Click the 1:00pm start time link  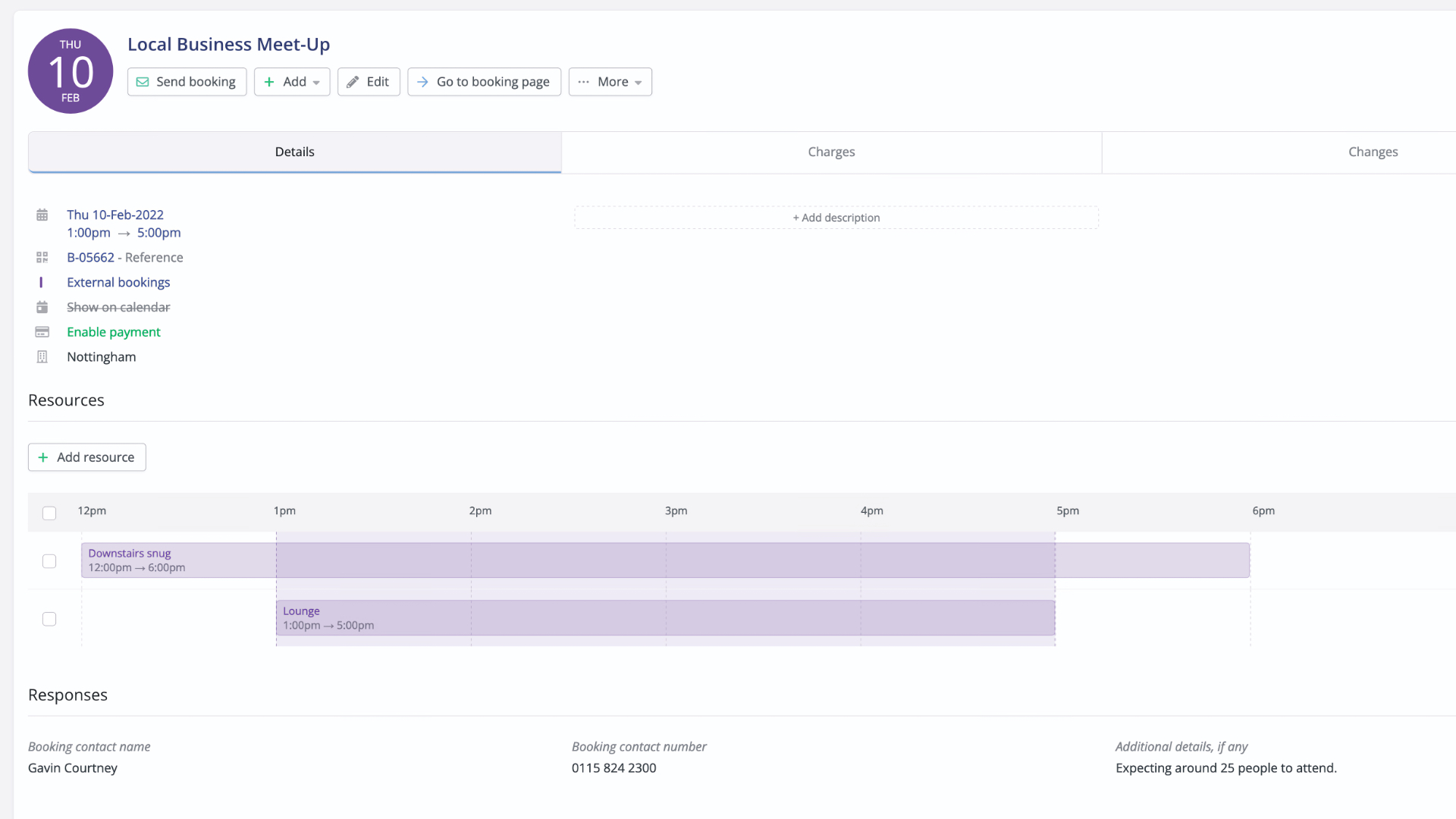pyautogui.click(x=89, y=233)
